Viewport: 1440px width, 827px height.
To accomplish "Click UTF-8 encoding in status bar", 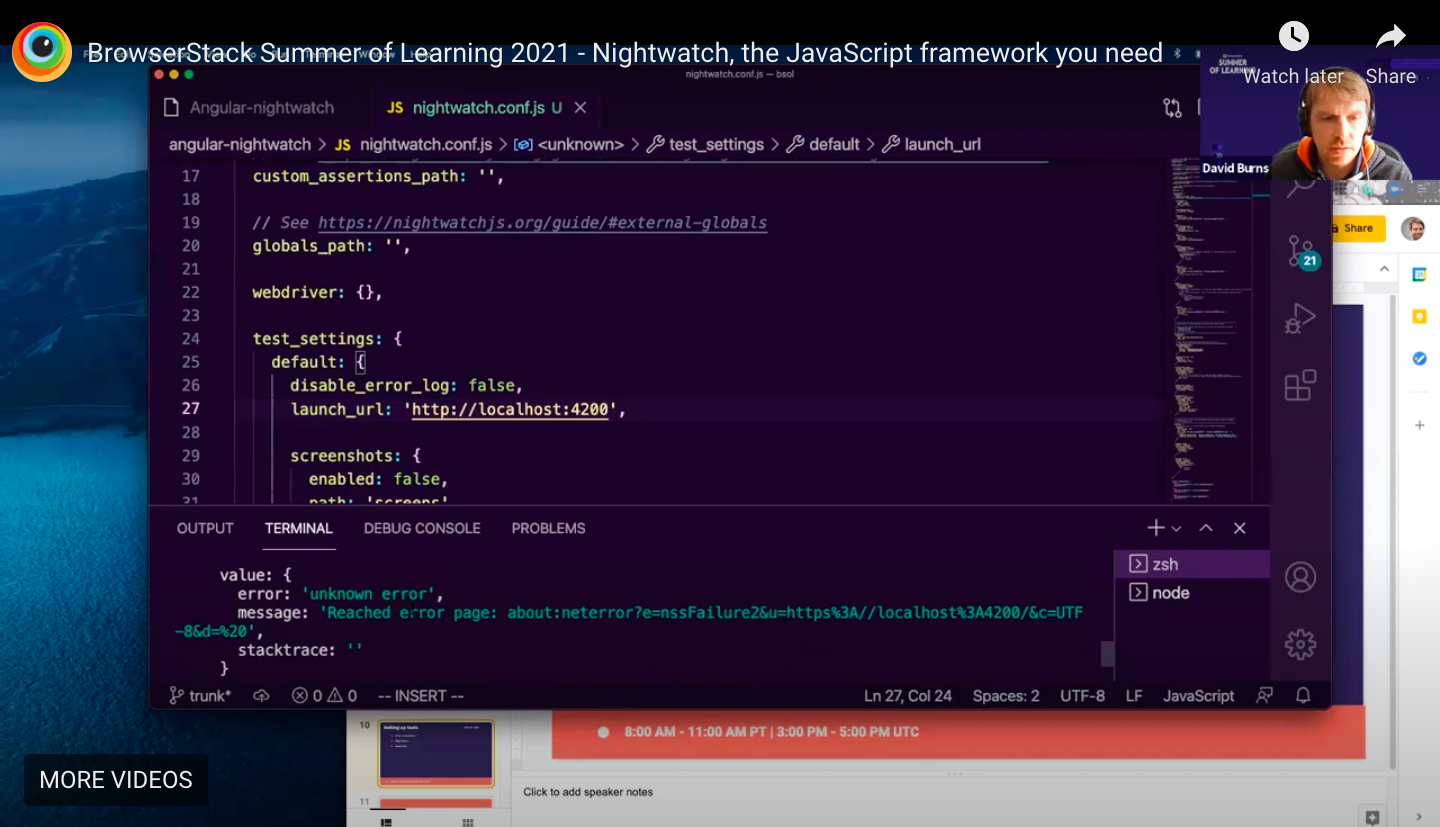I will pos(1082,696).
